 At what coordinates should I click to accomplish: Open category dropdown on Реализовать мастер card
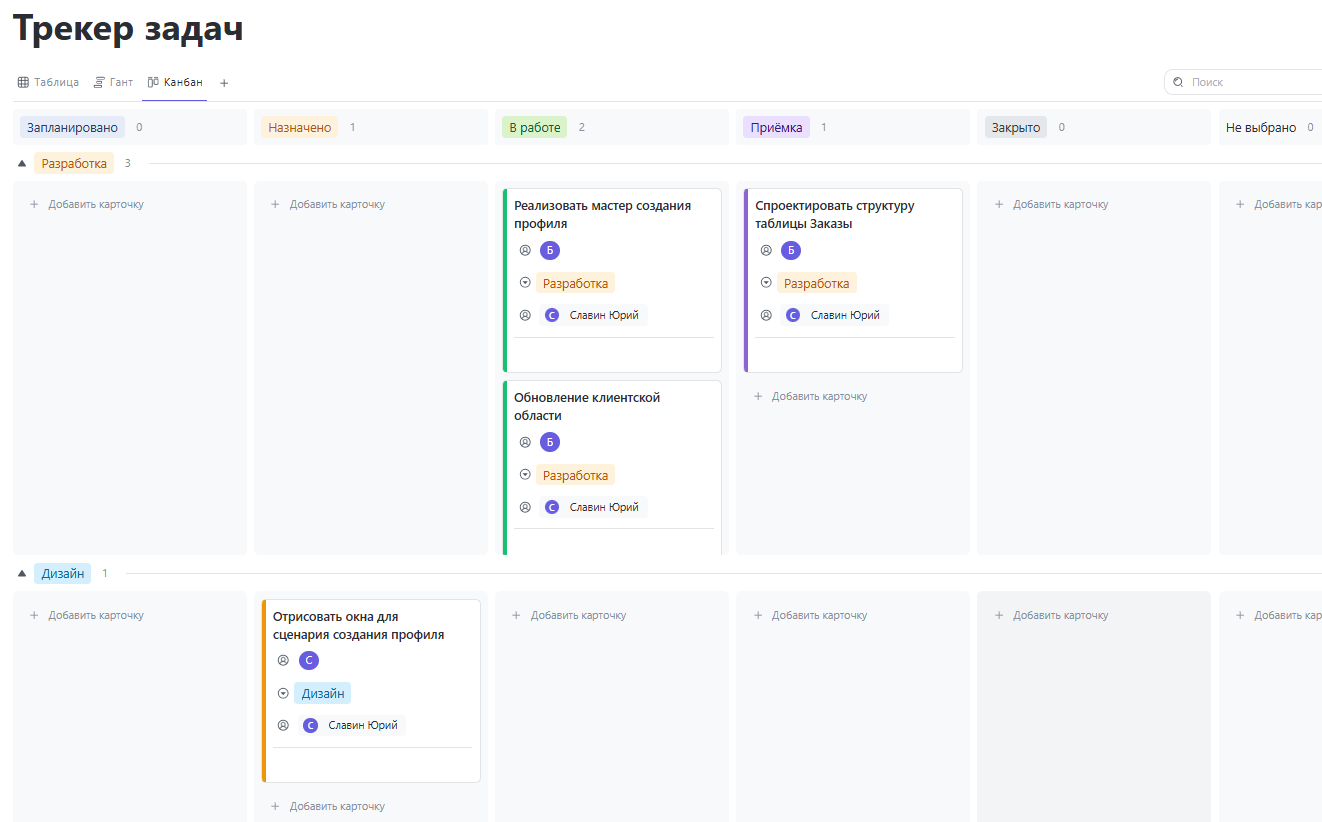pyautogui.click(x=525, y=283)
